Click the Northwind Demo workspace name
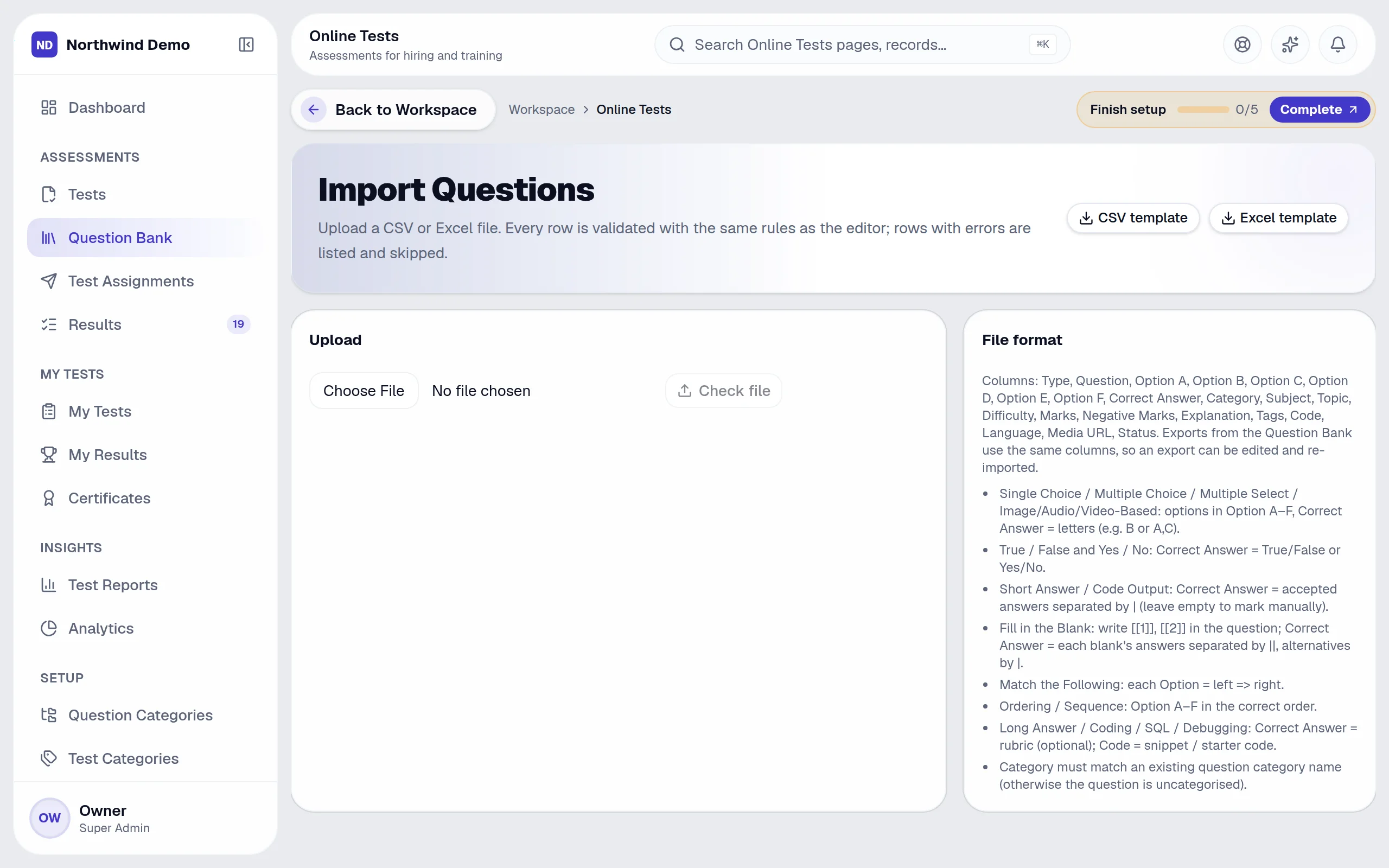The width and height of the screenshot is (1389, 868). (128, 45)
